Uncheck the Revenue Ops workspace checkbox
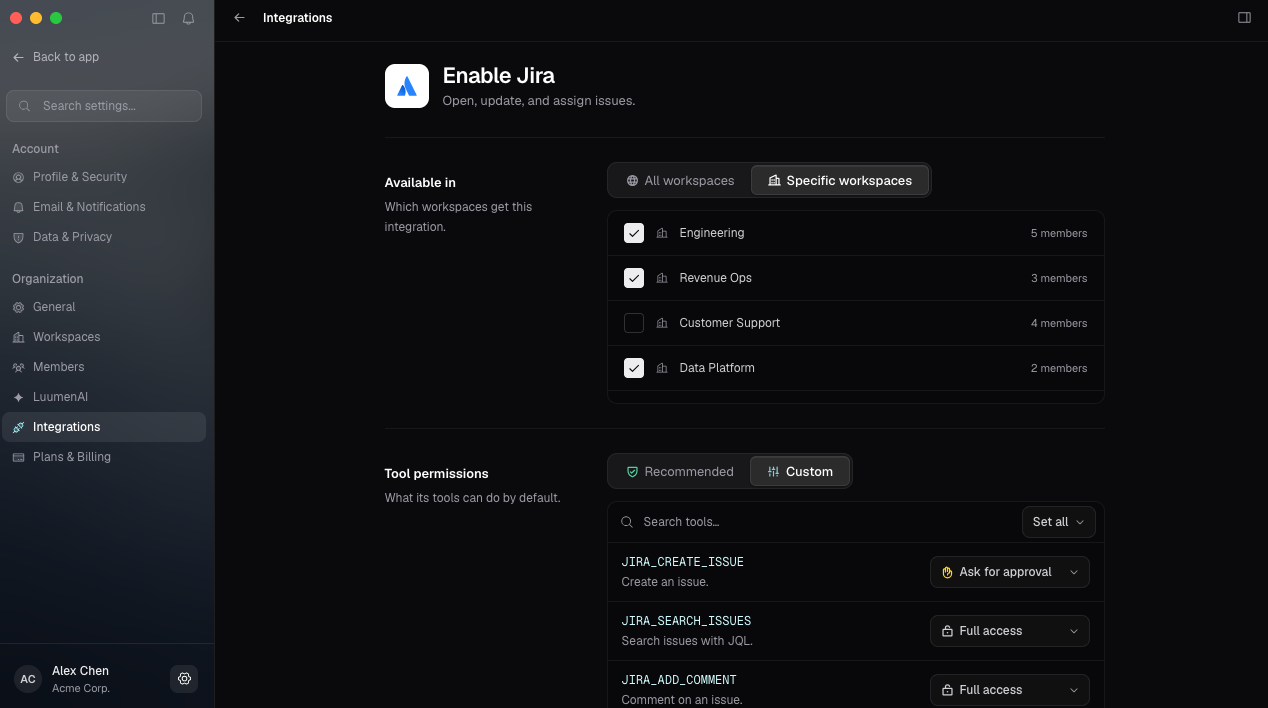 click(634, 278)
